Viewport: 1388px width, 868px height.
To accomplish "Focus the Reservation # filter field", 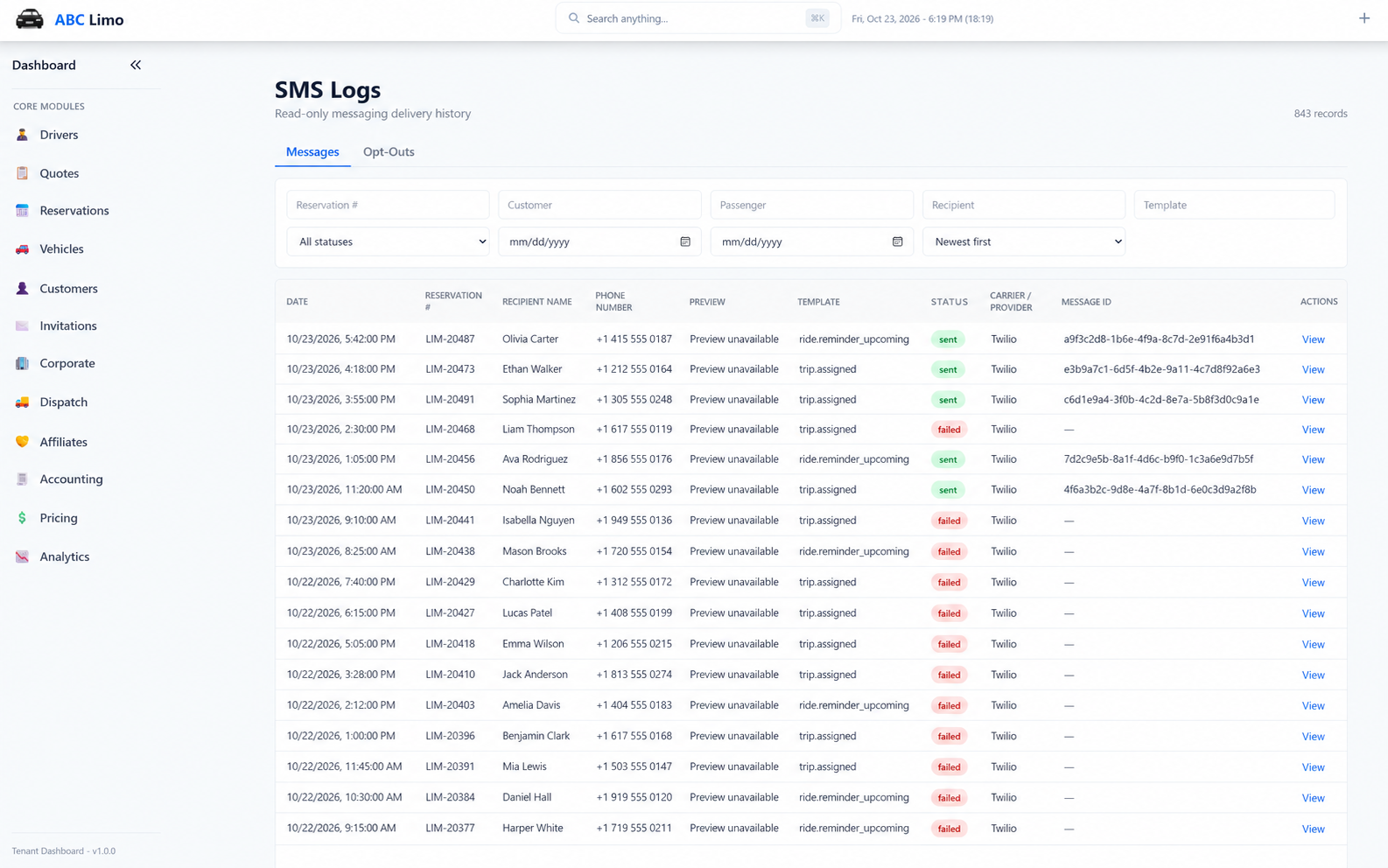I will (388, 205).
